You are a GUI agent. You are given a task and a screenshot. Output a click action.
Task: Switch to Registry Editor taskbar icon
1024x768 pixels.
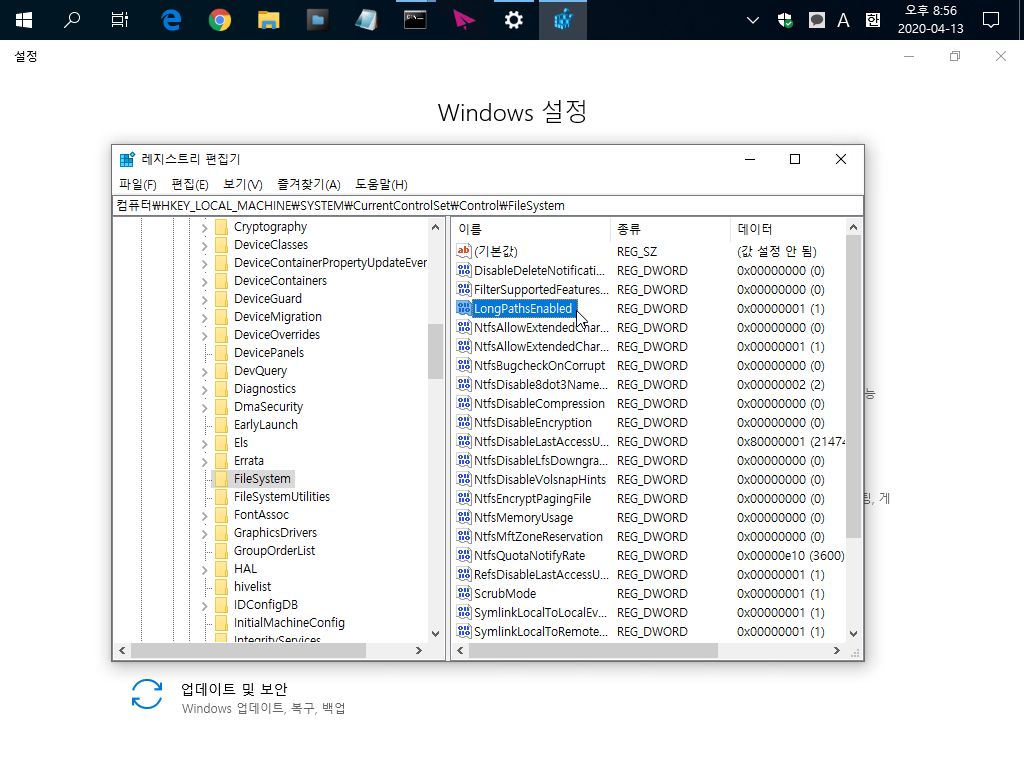563,20
